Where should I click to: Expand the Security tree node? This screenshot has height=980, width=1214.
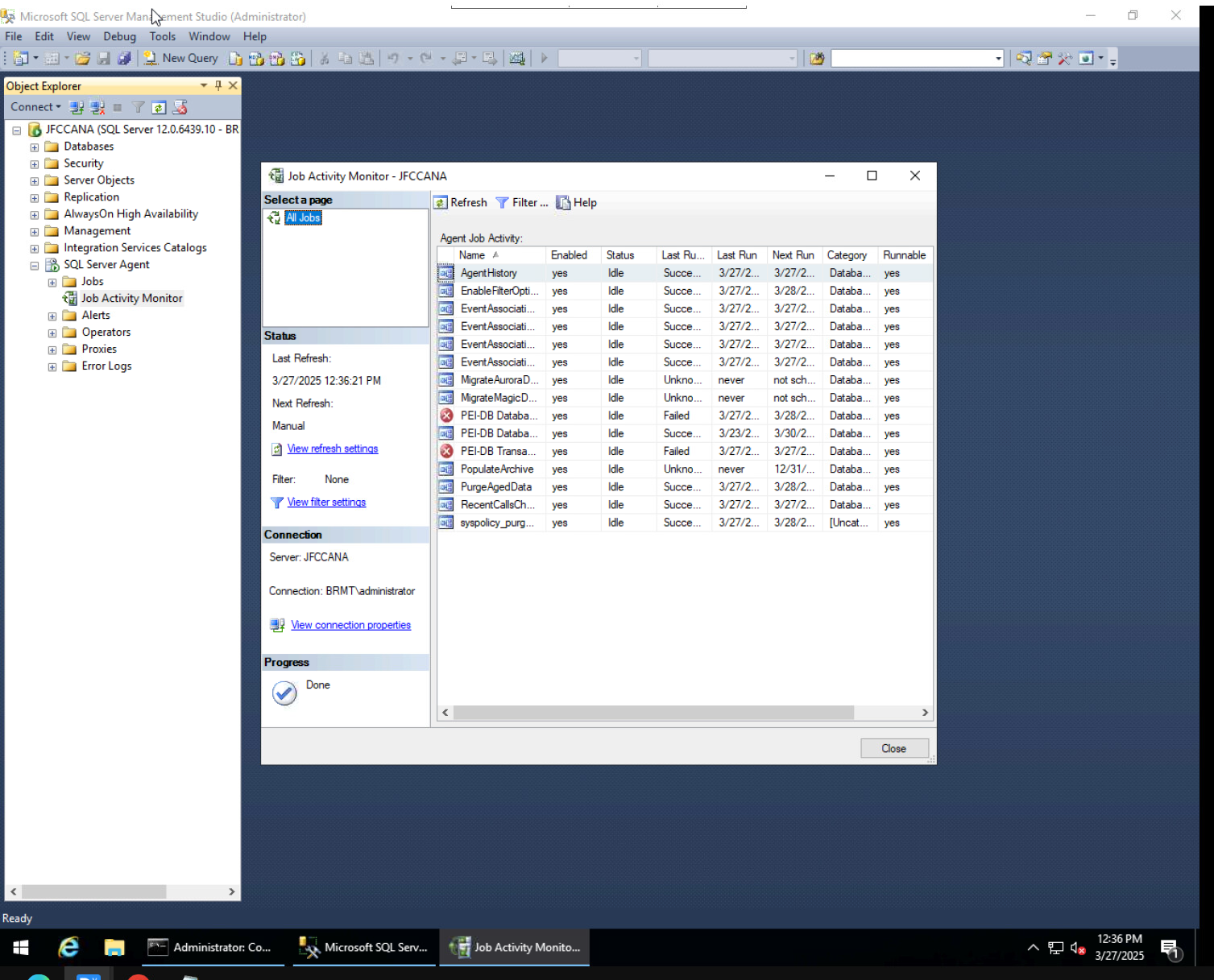point(35,164)
